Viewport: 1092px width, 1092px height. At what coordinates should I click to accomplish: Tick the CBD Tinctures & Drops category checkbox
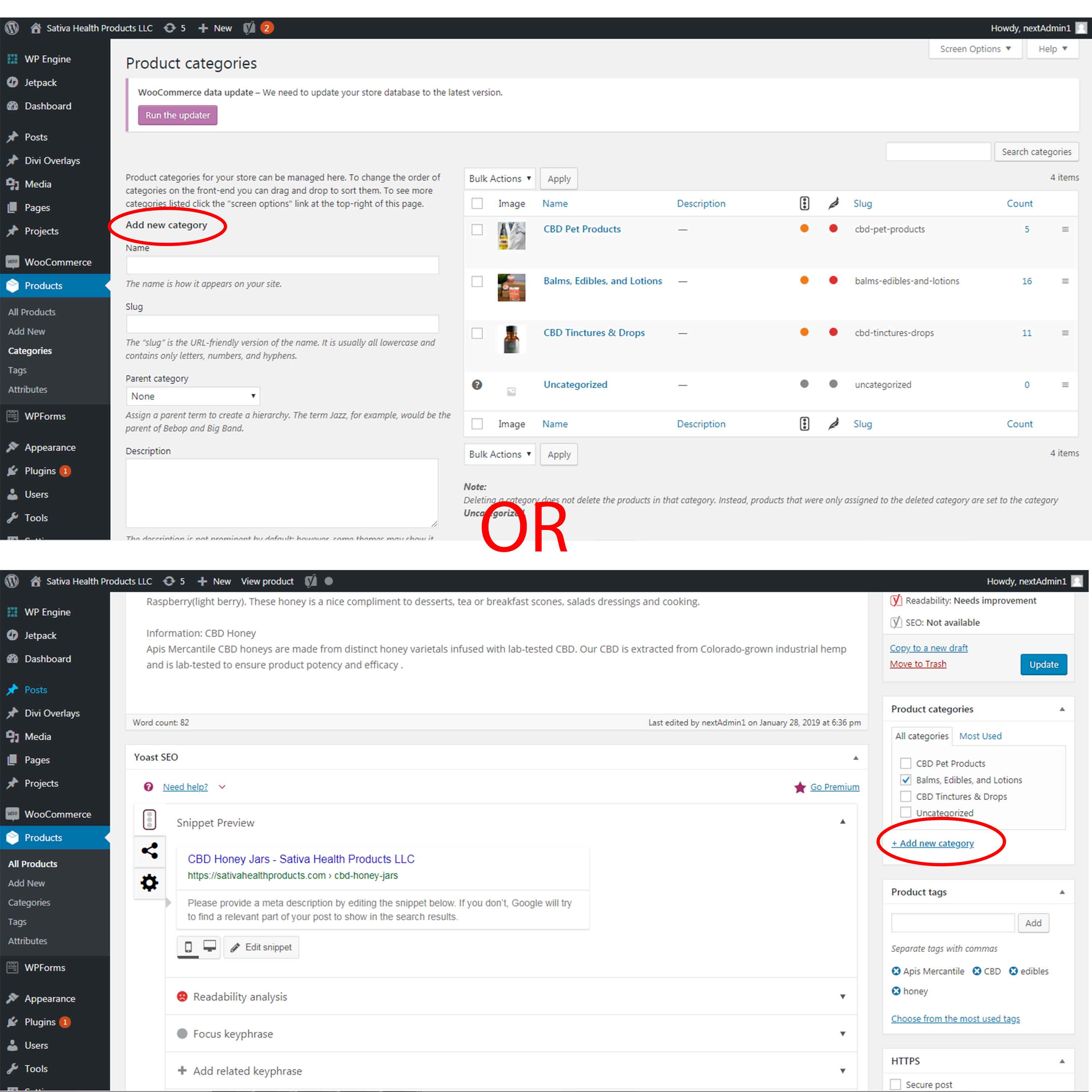click(x=906, y=796)
